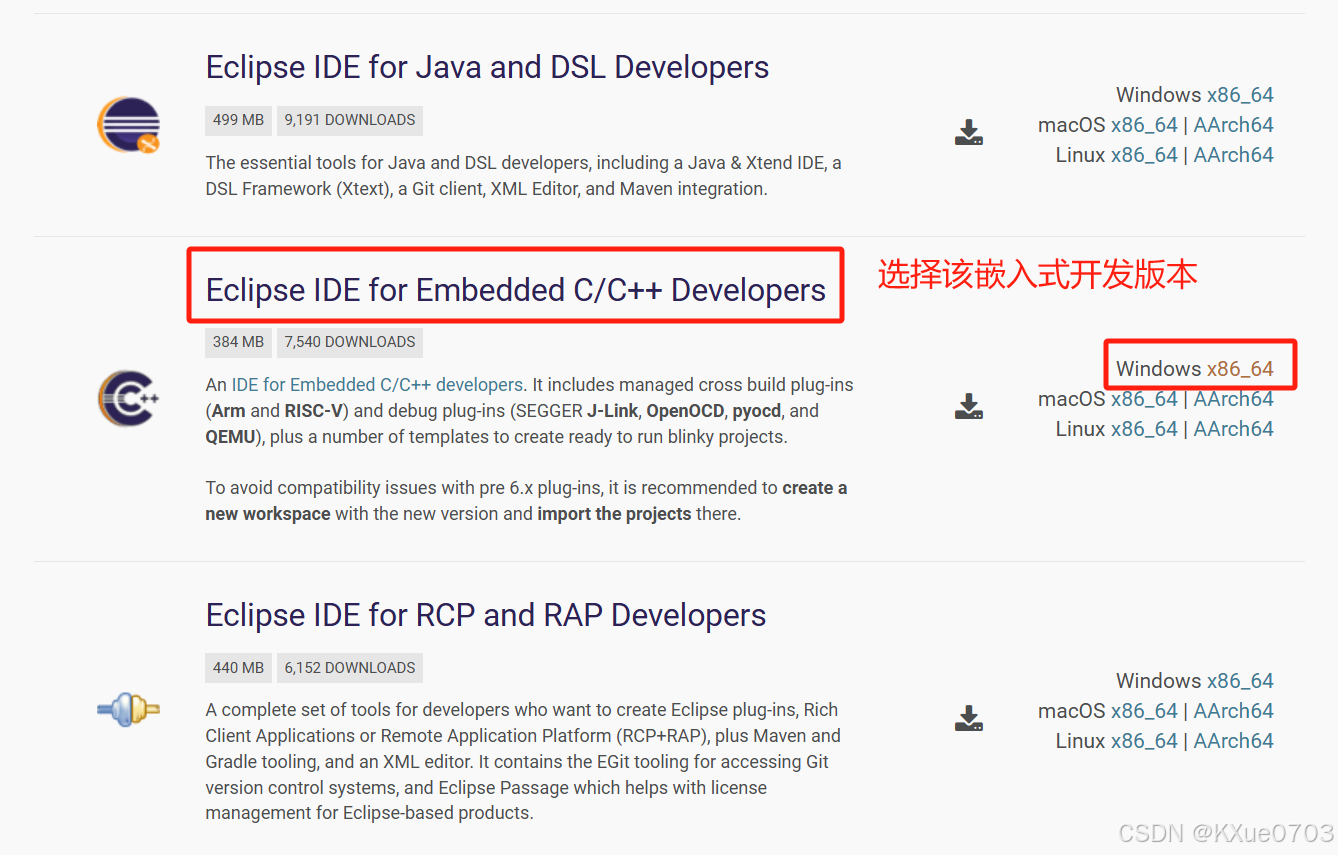This screenshot has width=1338, height=855.
Task: Click the 'QEMU' bold text
Action: pyautogui.click(x=230, y=437)
